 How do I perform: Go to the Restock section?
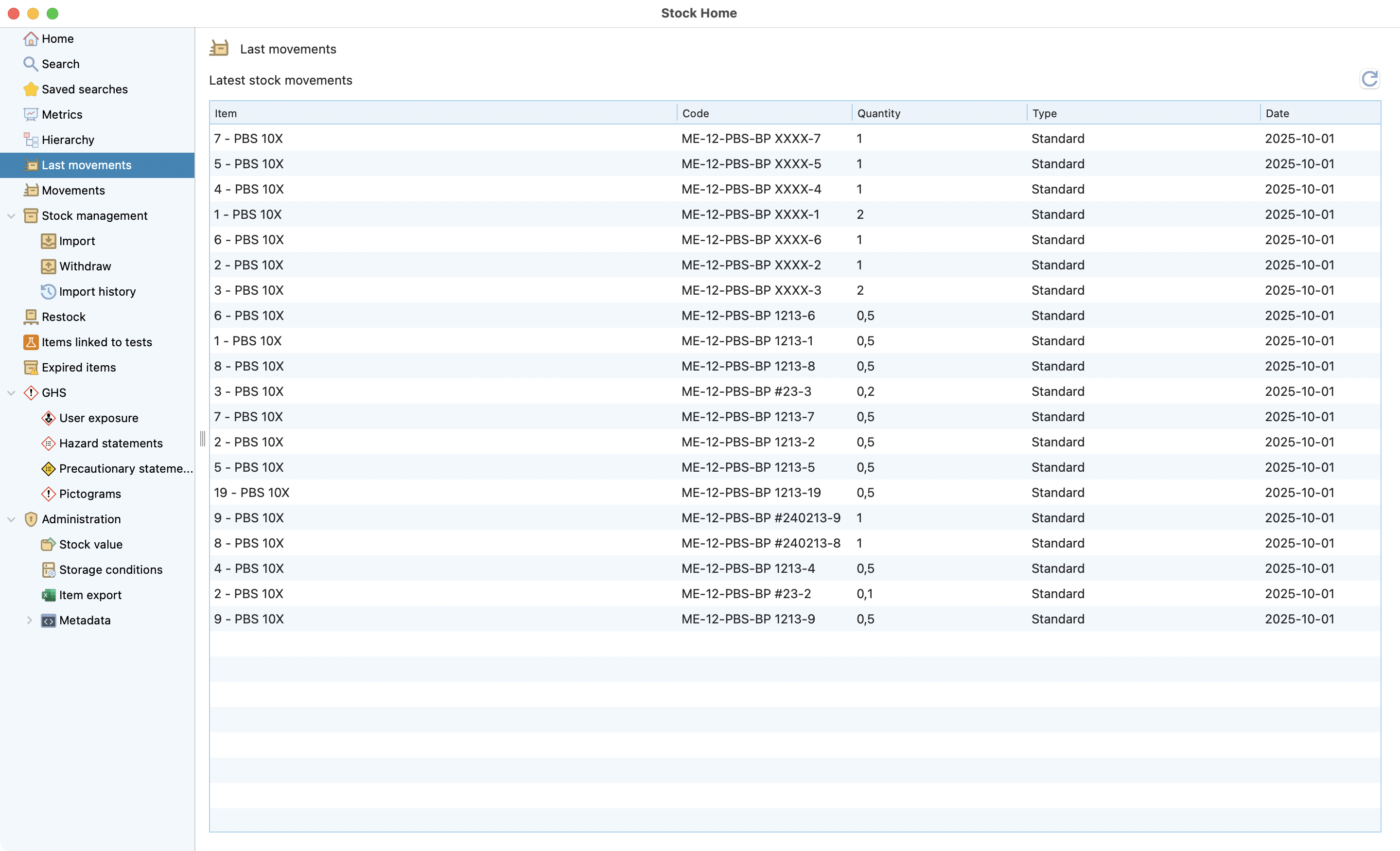[63, 317]
